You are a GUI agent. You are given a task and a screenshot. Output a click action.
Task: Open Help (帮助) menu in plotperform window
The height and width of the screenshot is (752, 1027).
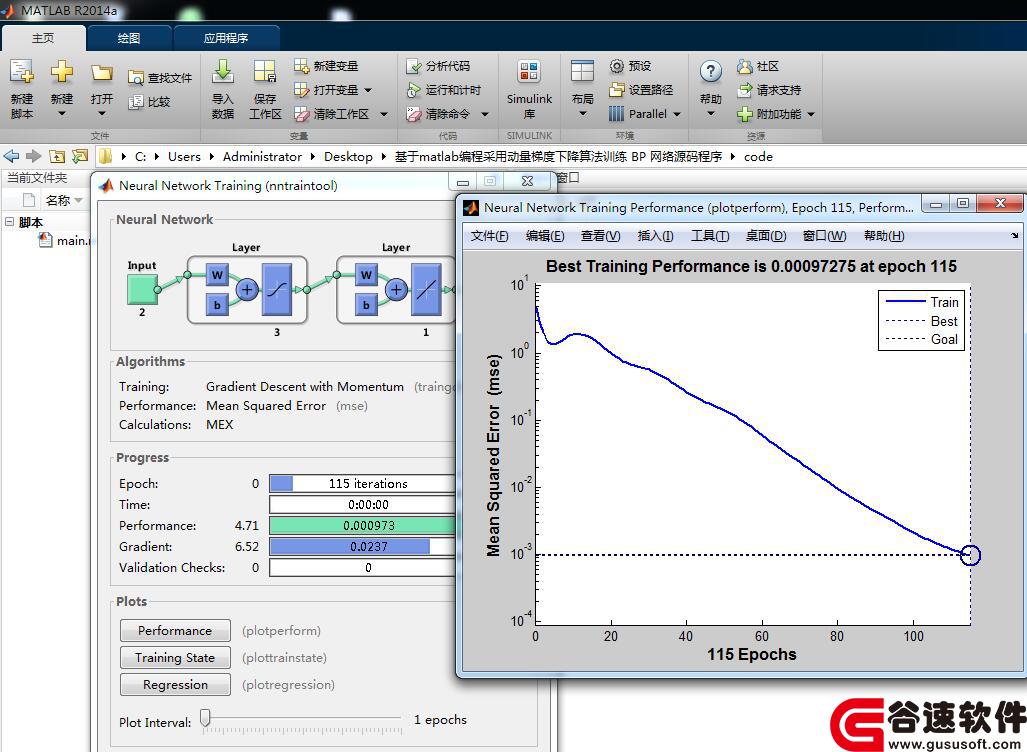884,236
